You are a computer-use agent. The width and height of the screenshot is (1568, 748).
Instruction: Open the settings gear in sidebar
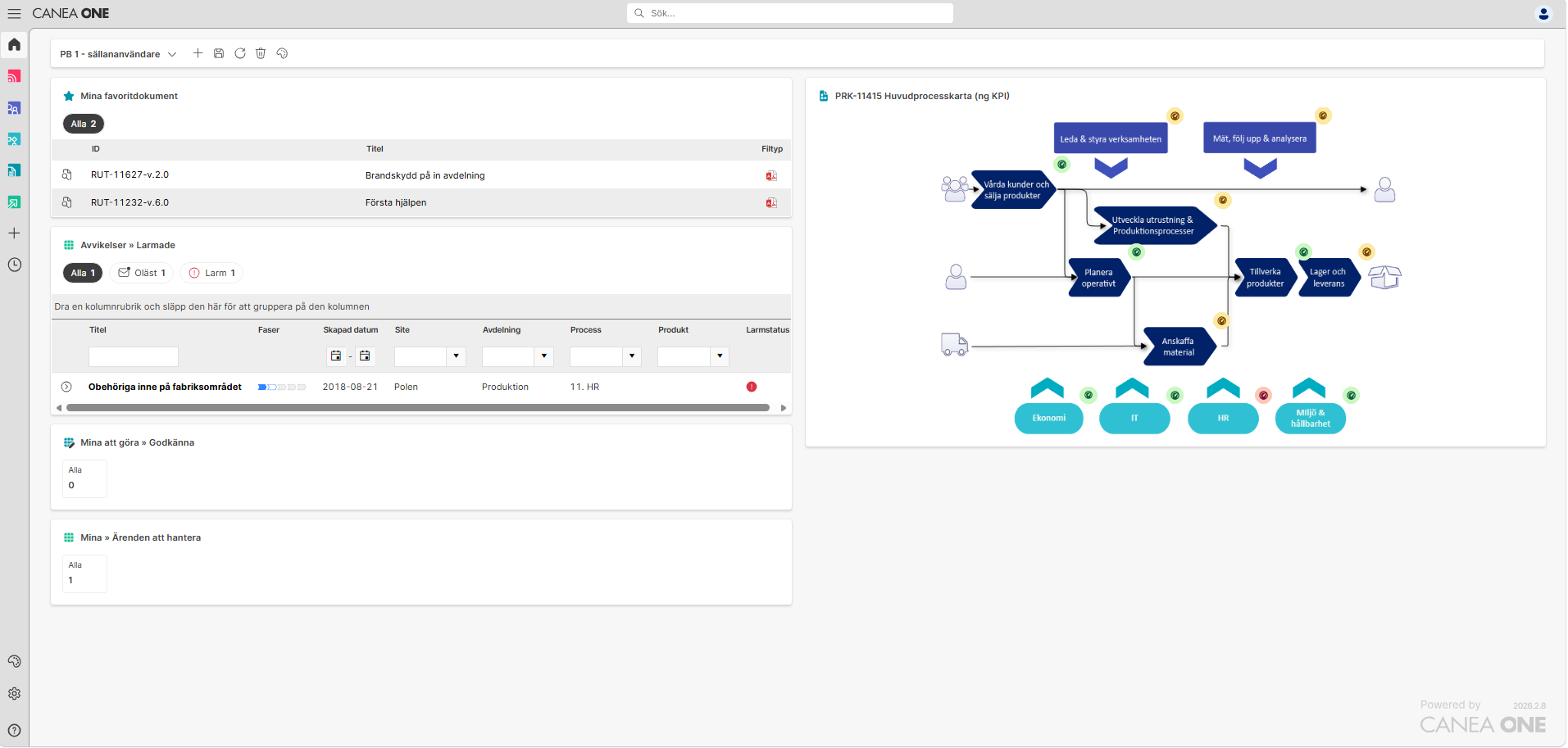(x=14, y=693)
